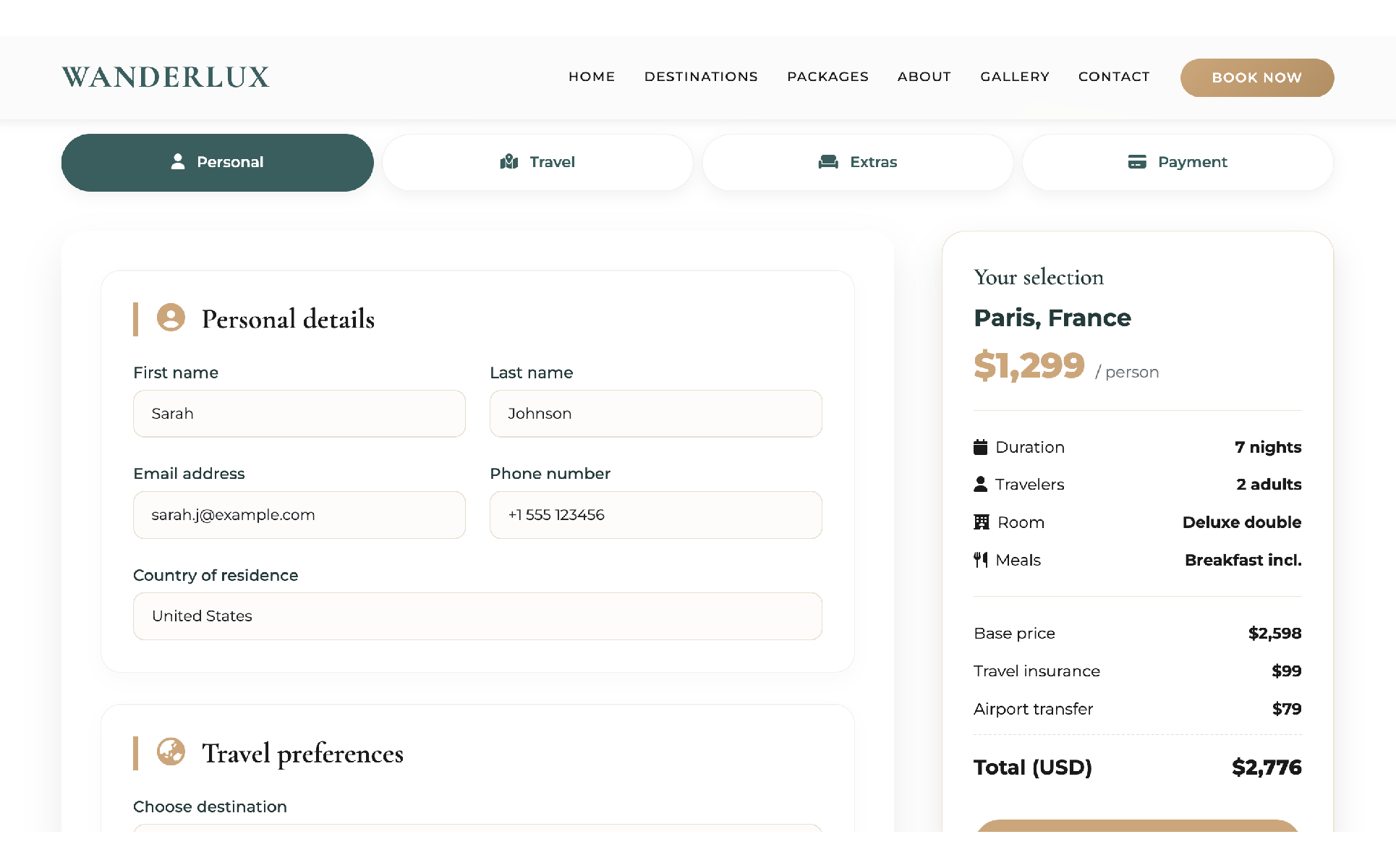
Task: Focus the First name field containing Sarah
Action: pos(299,414)
